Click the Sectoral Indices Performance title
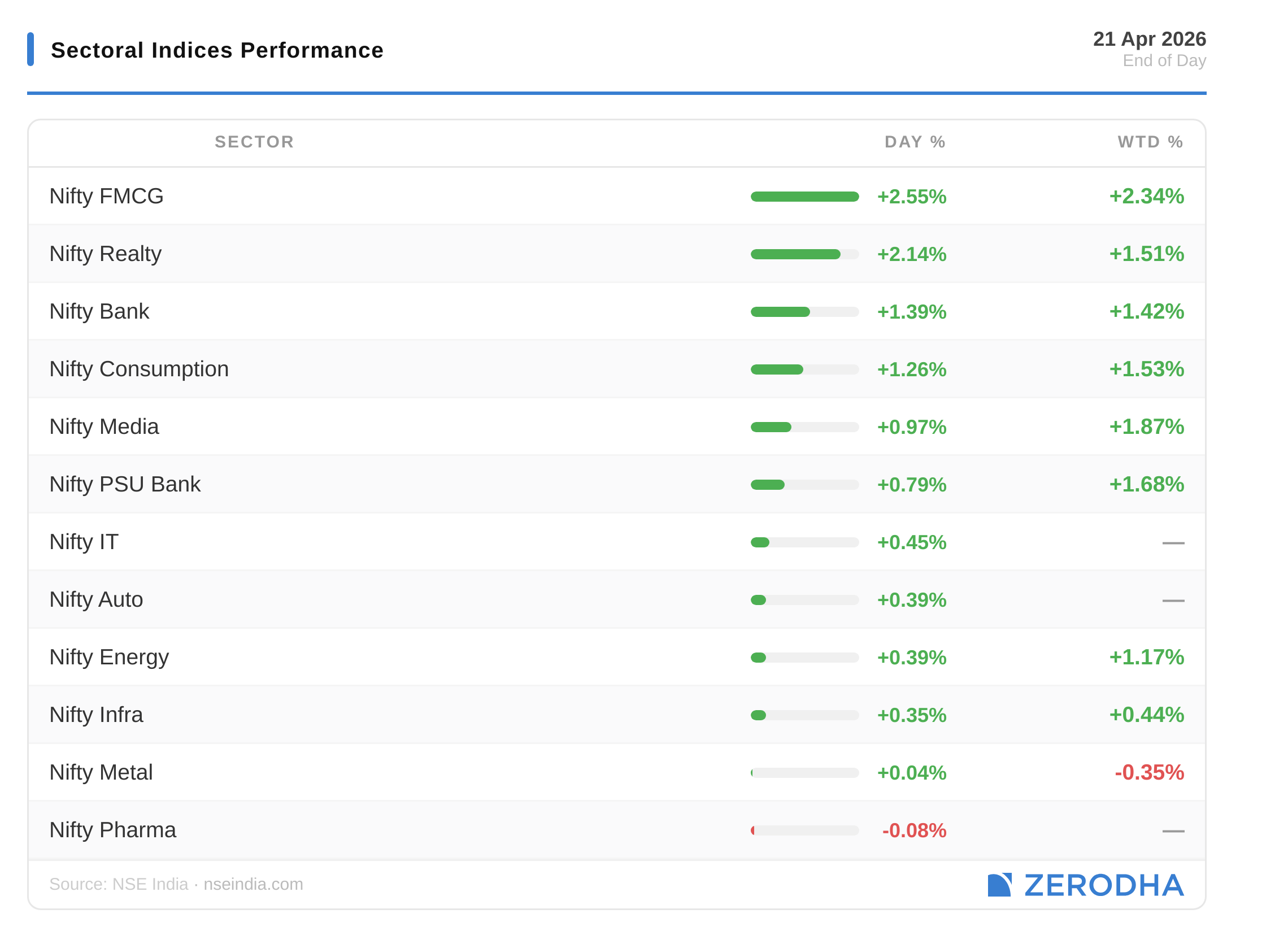 [217, 50]
